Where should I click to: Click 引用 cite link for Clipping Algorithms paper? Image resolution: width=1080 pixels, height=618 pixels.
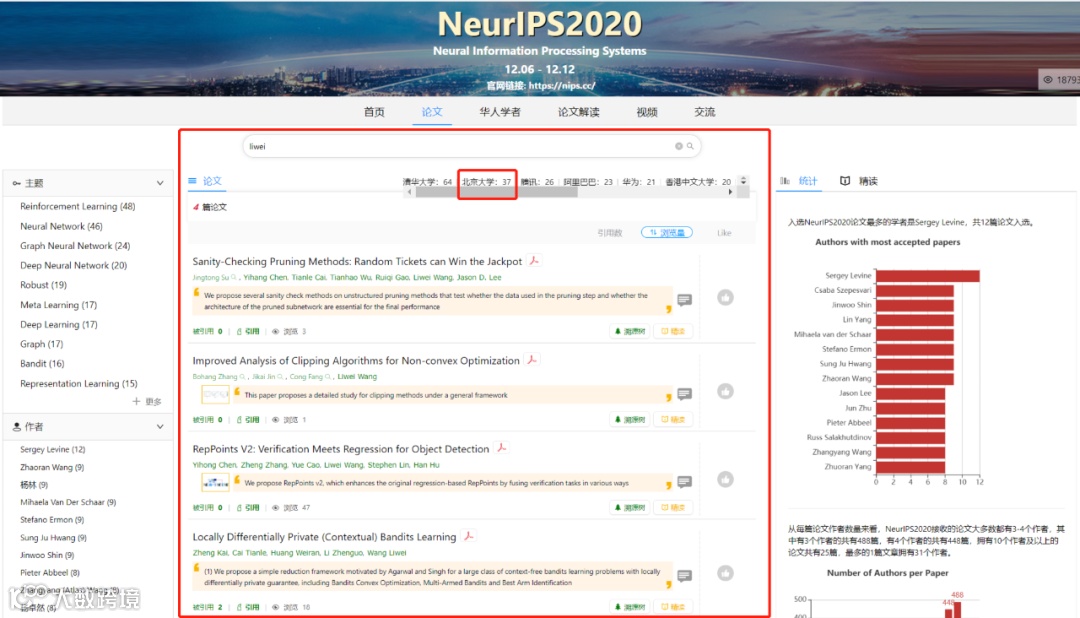tap(248, 420)
